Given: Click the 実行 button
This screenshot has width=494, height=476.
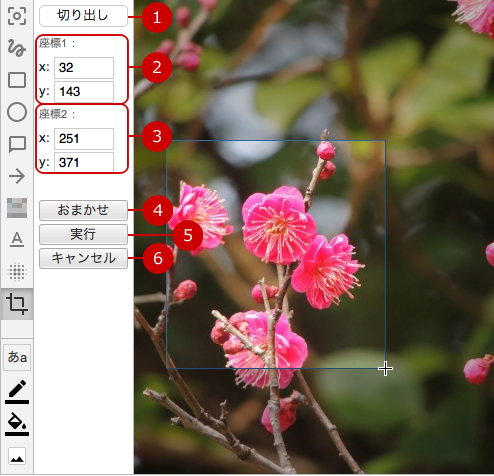Looking at the screenshot, I should point(83,234).
